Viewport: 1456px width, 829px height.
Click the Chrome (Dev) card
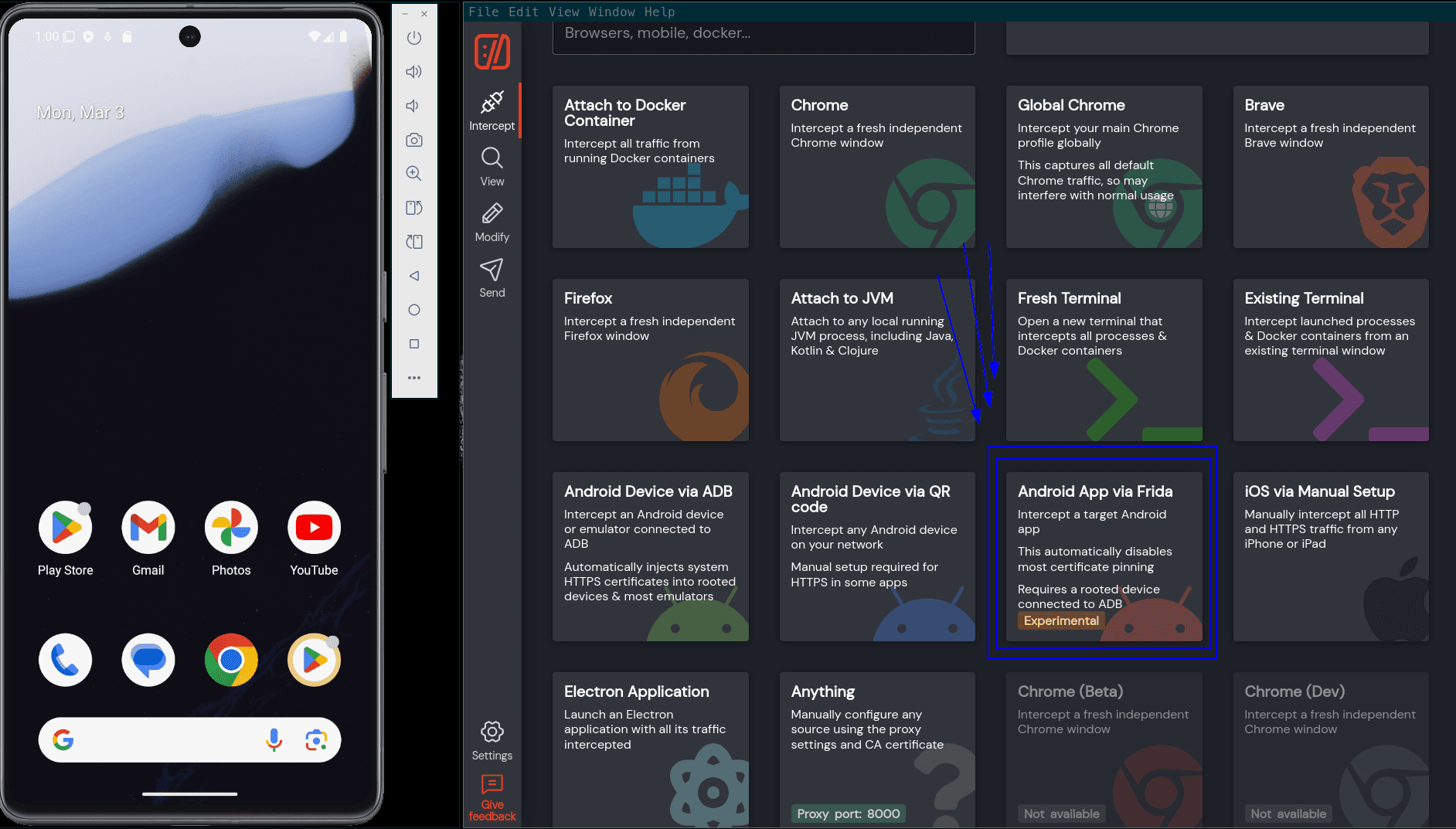coord(1331,749)
